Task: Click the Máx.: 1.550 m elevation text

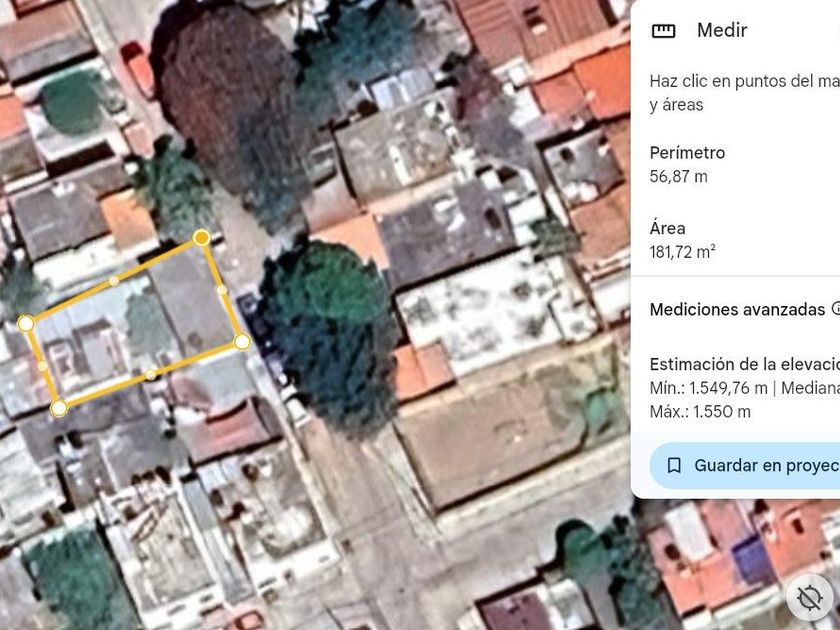Action: pyautogui.click(x=700, y=412)
